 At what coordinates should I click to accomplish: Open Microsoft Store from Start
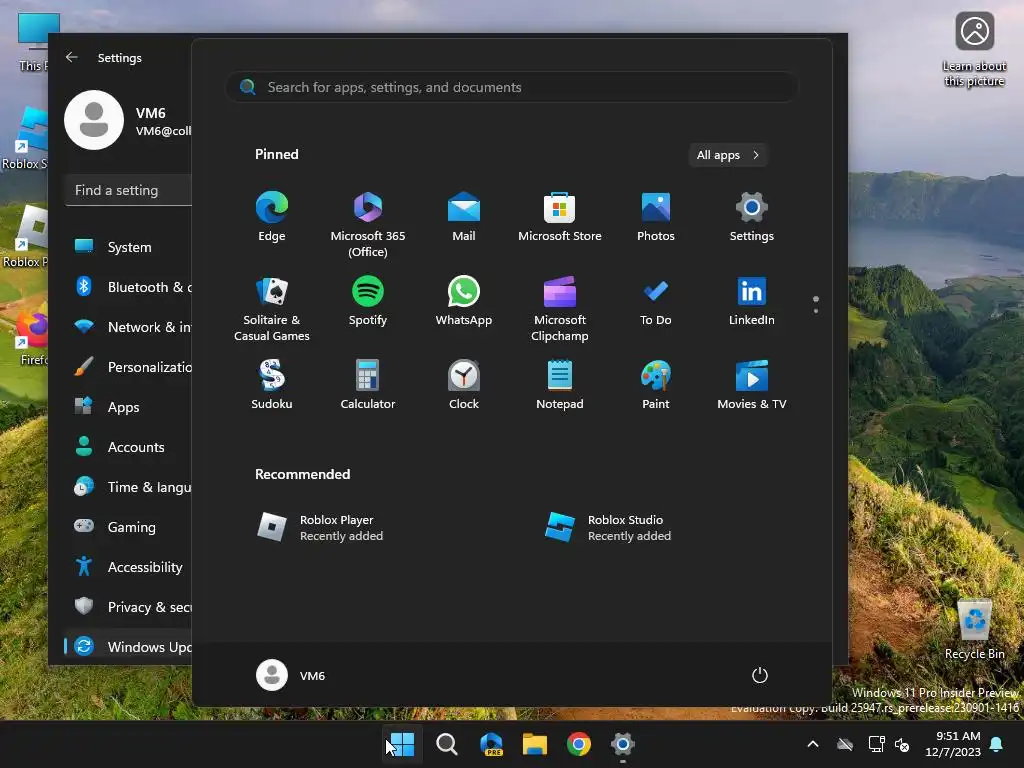point(560,217)
